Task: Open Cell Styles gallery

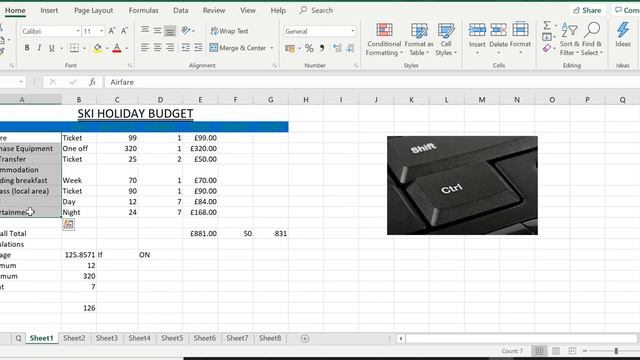Action: point(446,39)
